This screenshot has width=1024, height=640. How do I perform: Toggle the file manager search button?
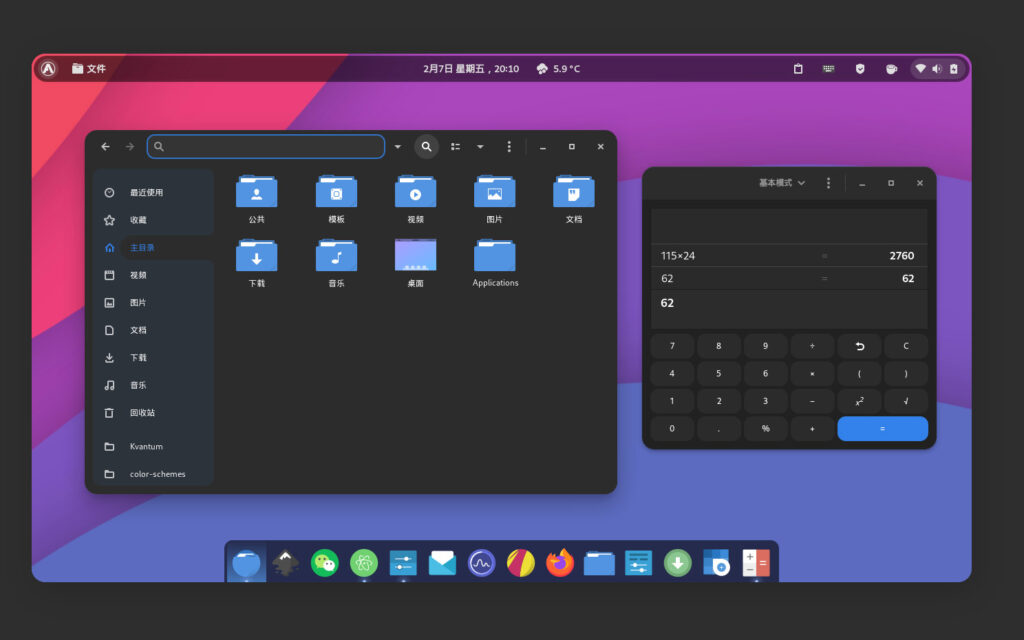point(426,147)
